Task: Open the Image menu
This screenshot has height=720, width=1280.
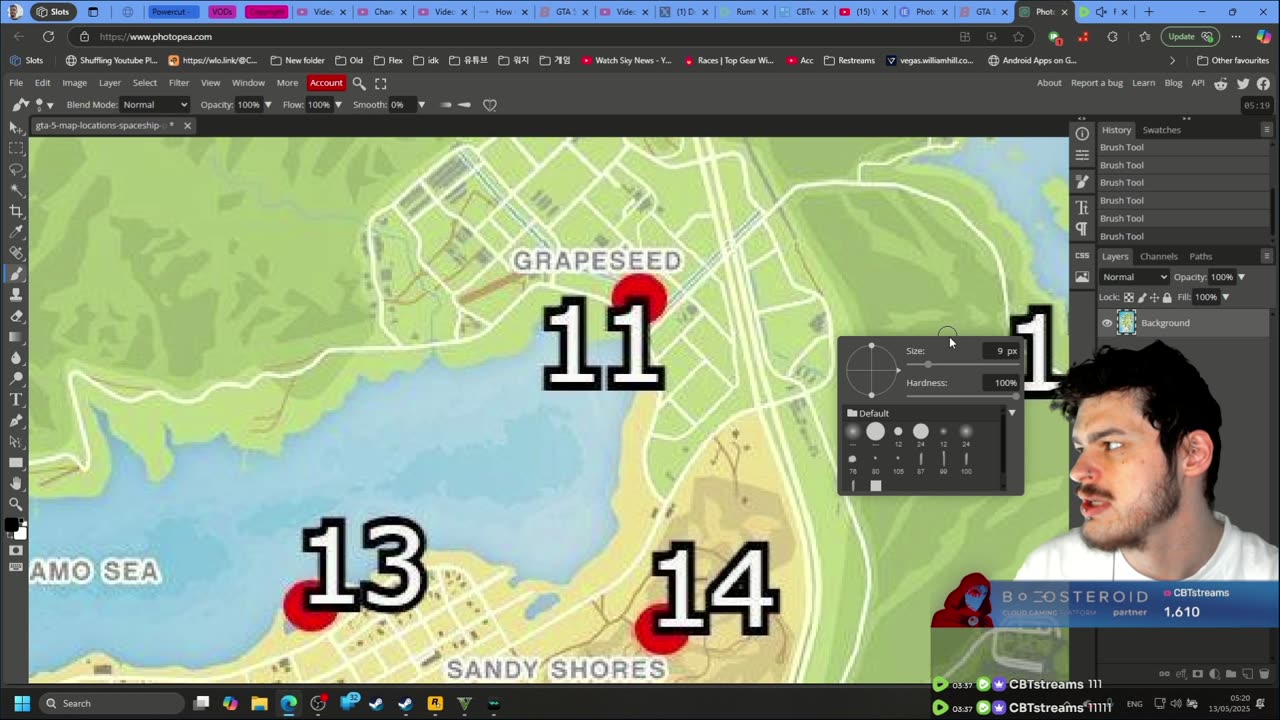Action: [x=74, y=83]
